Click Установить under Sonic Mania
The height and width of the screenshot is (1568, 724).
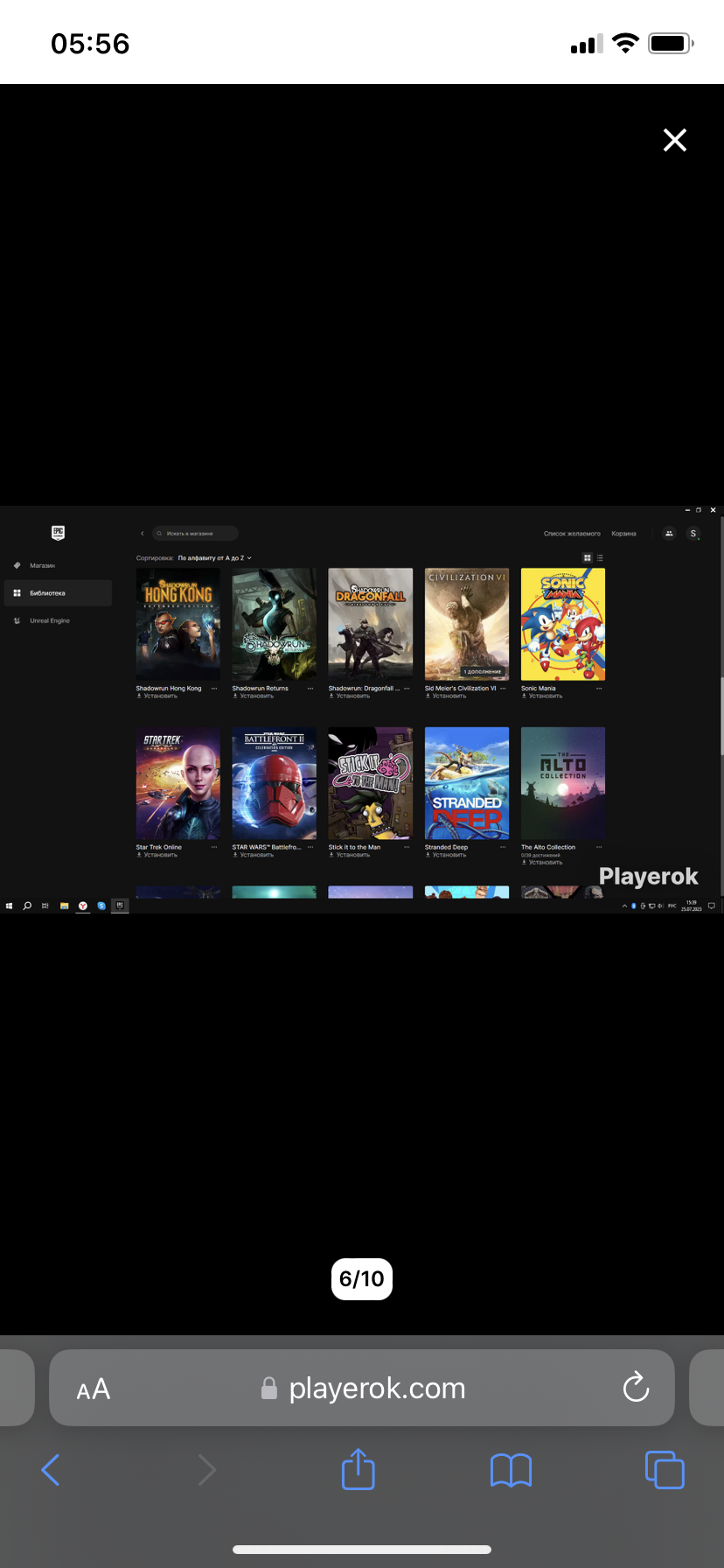(542, 696)
